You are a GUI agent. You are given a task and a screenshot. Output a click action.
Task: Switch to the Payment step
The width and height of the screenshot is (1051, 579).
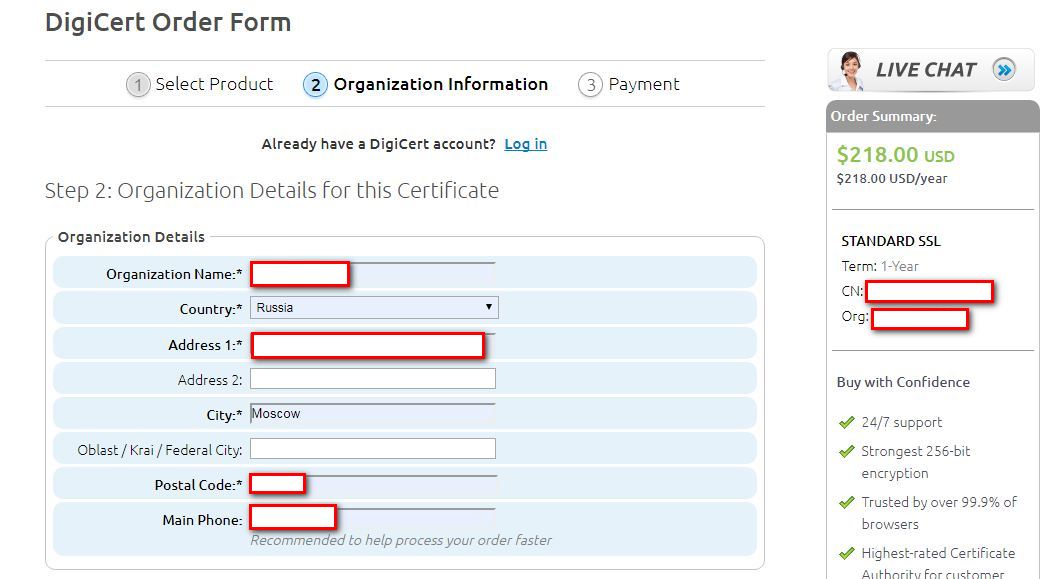coord(643,85)
